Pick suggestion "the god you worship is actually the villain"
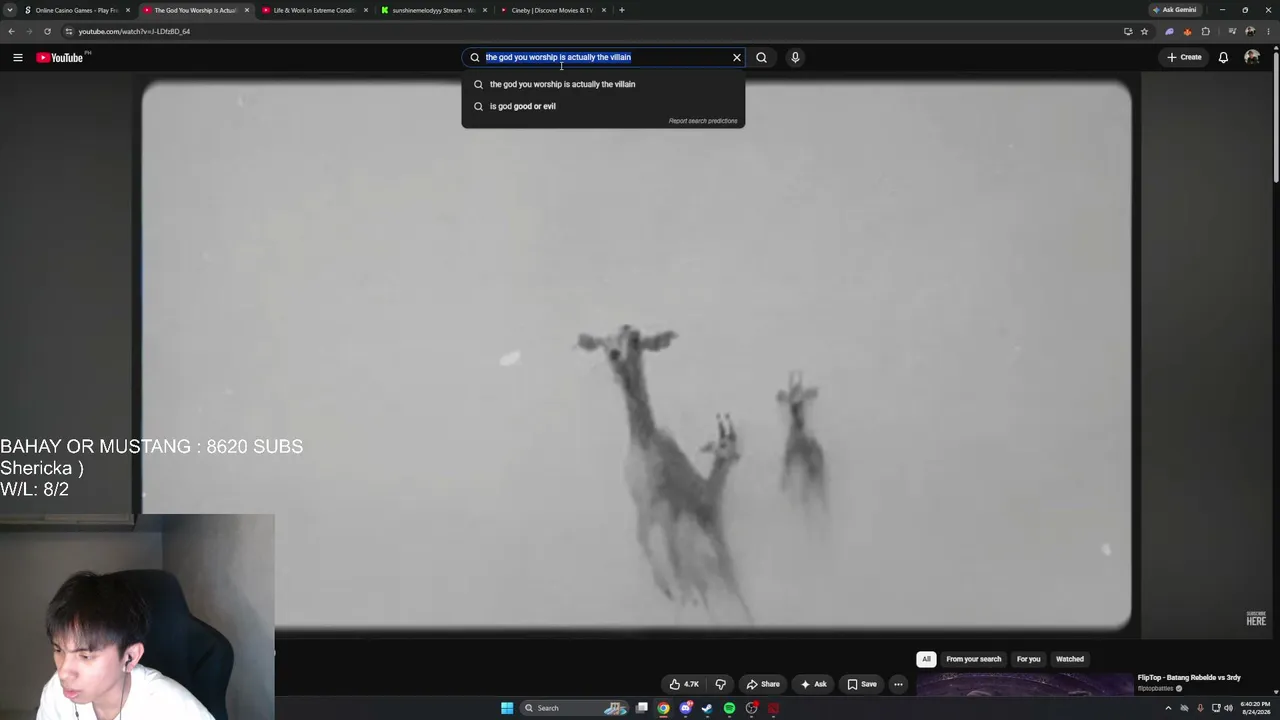 point(603,84)
